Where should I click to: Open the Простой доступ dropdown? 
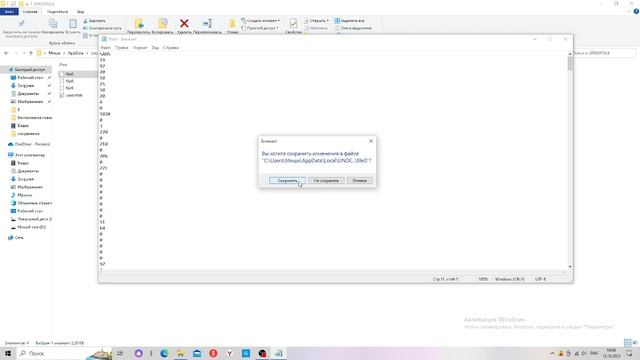(x=260, y=28)
